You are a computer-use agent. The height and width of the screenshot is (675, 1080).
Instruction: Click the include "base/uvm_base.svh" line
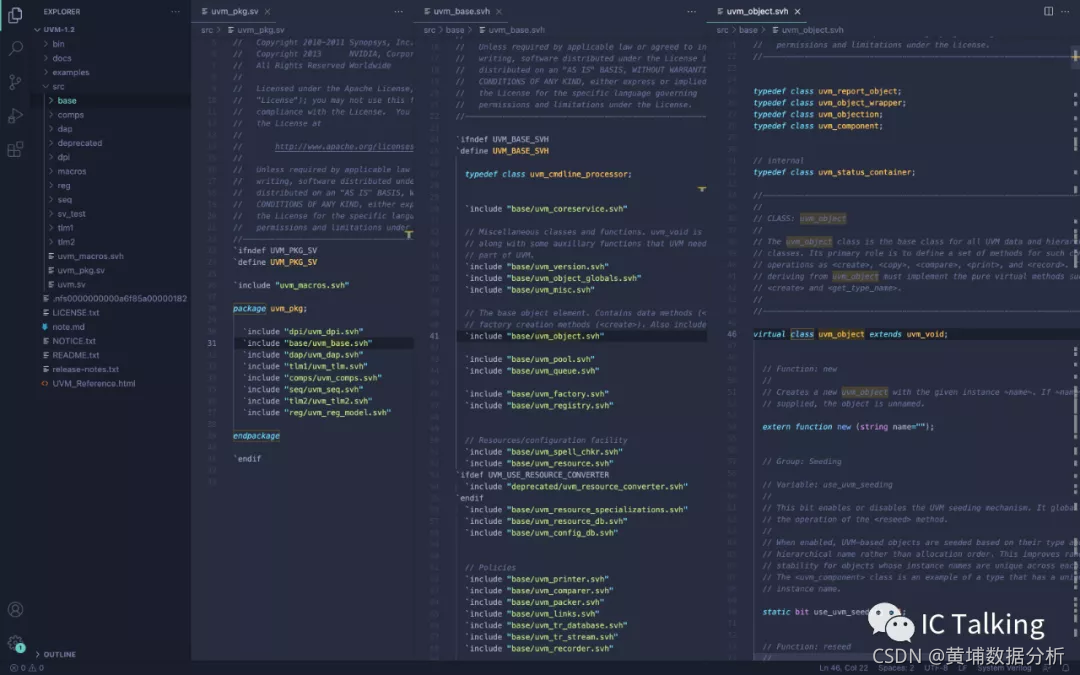(309, 343)
